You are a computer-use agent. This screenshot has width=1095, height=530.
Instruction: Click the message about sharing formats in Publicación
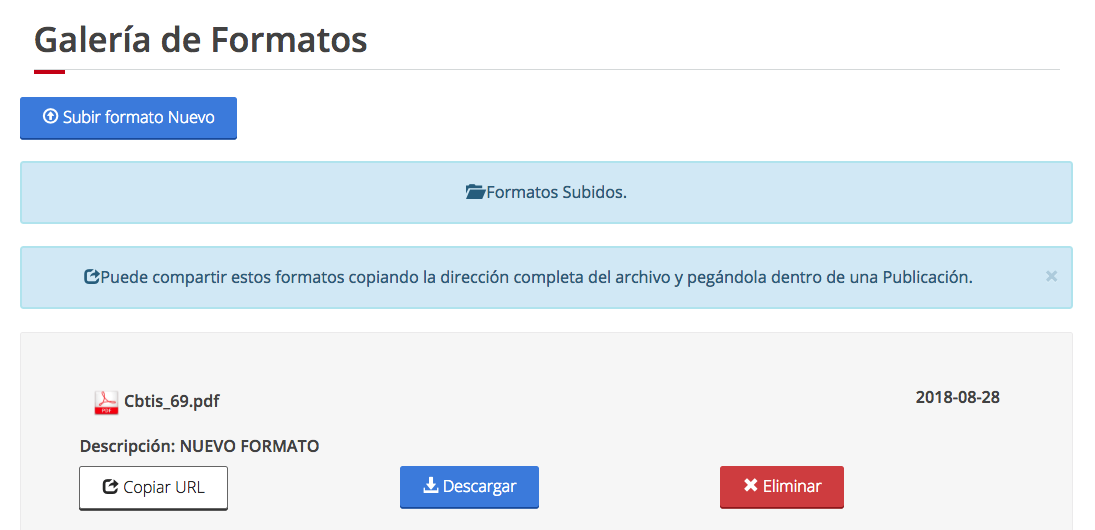(536, 278)
